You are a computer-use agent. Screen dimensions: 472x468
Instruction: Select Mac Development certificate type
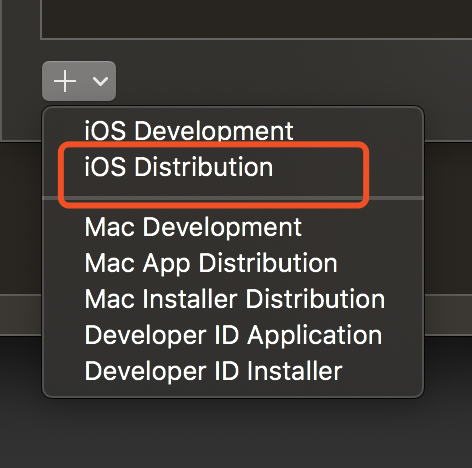193,227
